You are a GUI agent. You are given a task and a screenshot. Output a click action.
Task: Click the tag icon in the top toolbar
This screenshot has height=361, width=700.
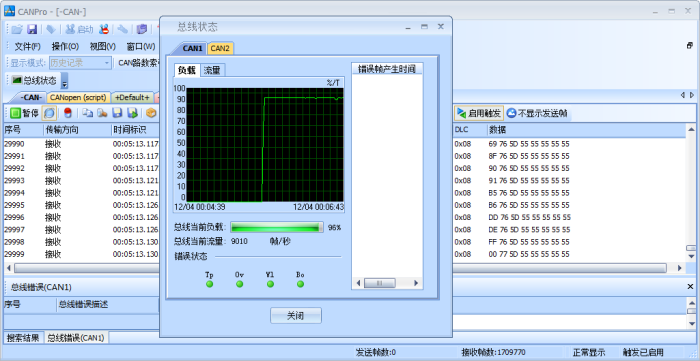(51, 29)
